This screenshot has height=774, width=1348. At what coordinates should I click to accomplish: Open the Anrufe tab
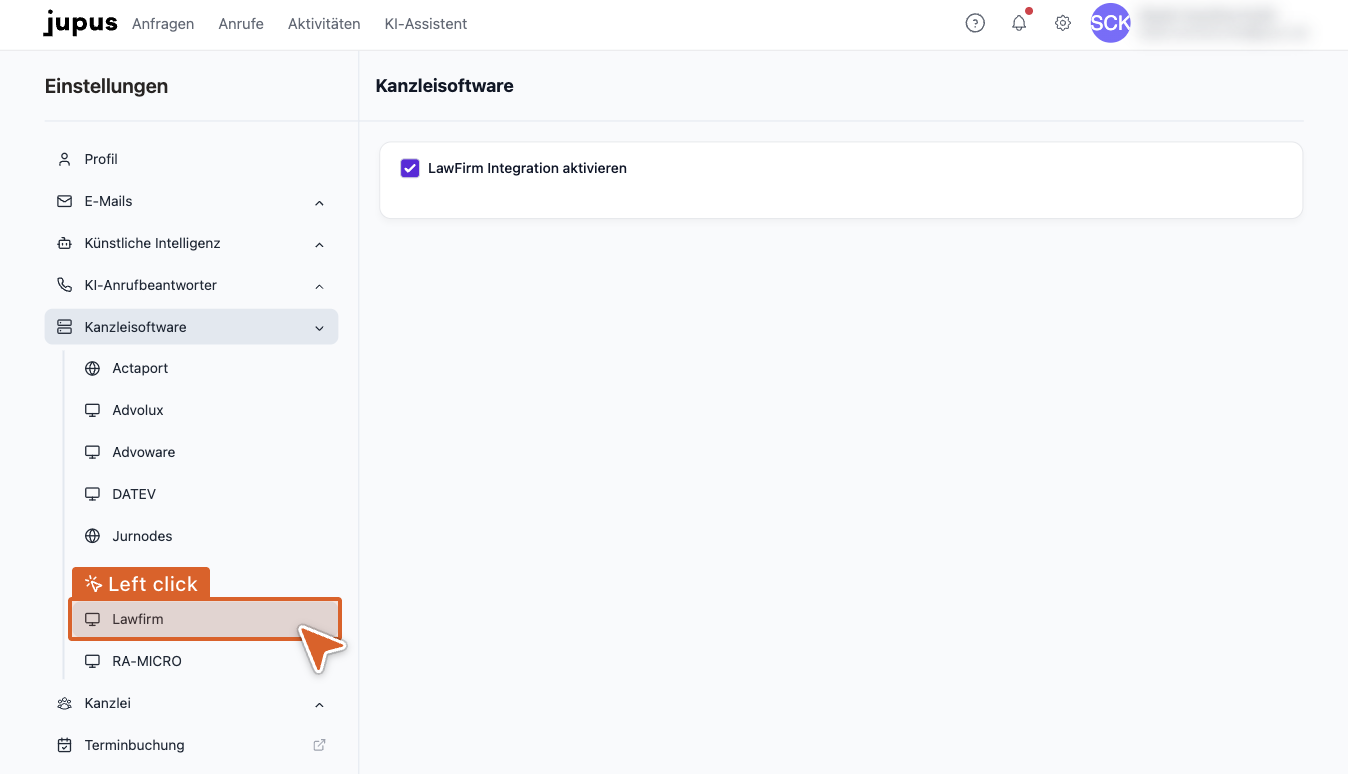pos(241,24)
